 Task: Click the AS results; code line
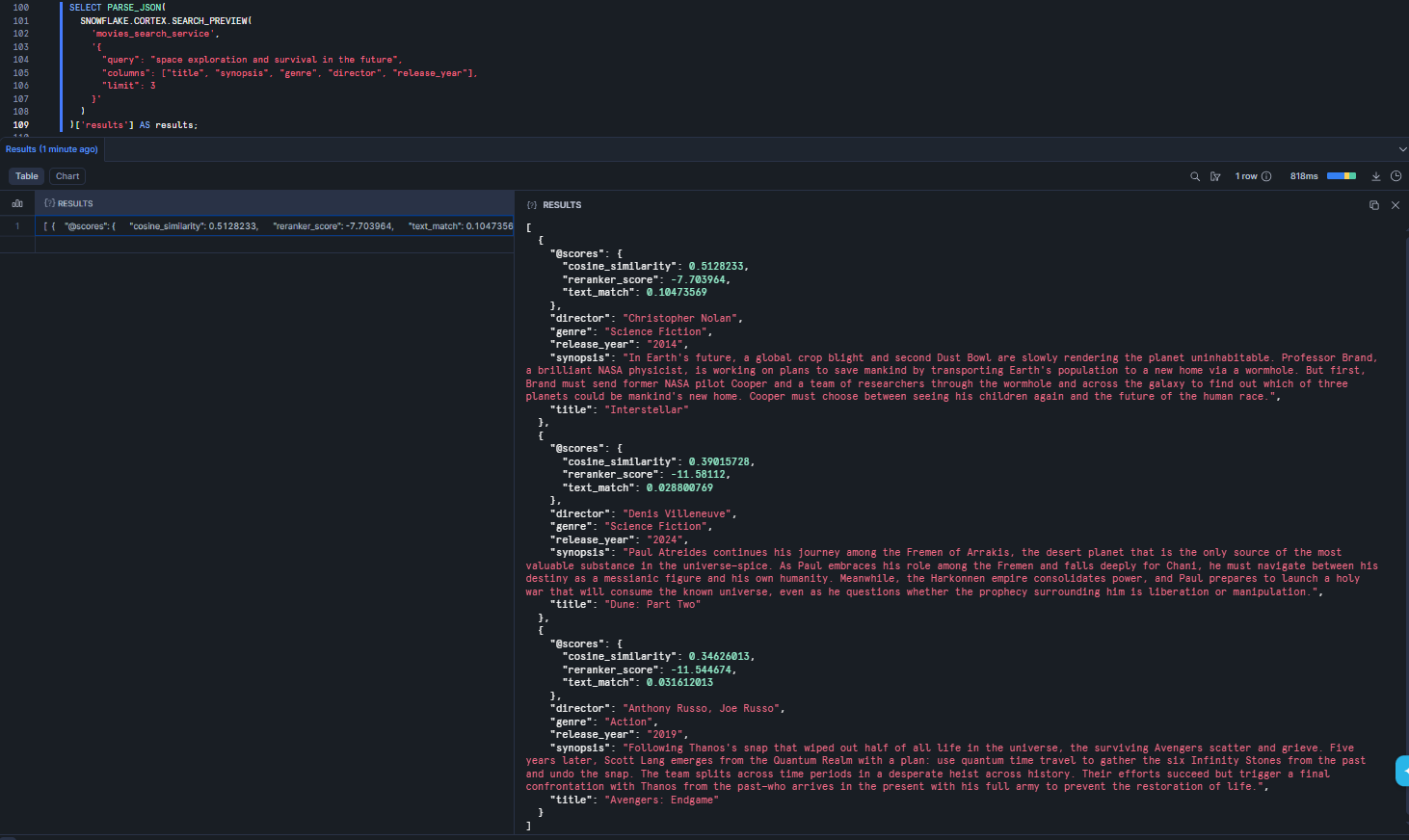(134, 125)
